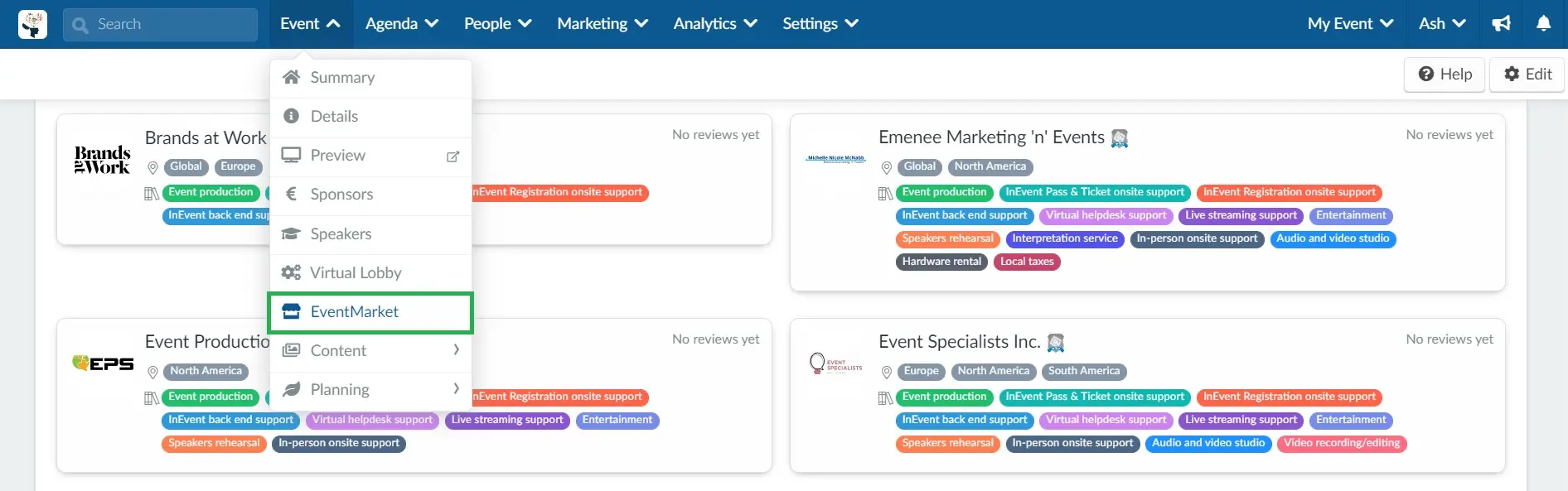Click Emenee Marketing's North America tag

(x=990, y=166)
